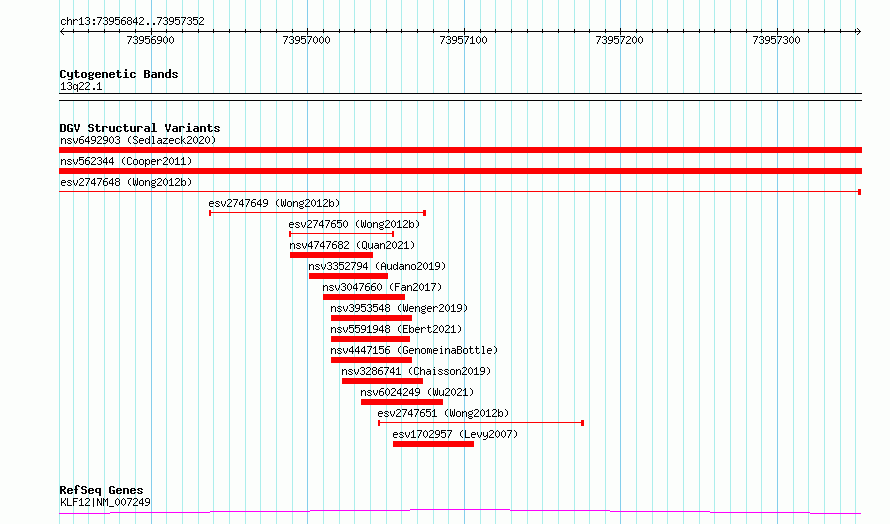The width and height of the screenshot is (890, 524).
Task: Open the nsv3047660 (Fan2017) variant label
Action: coord(382,287)
